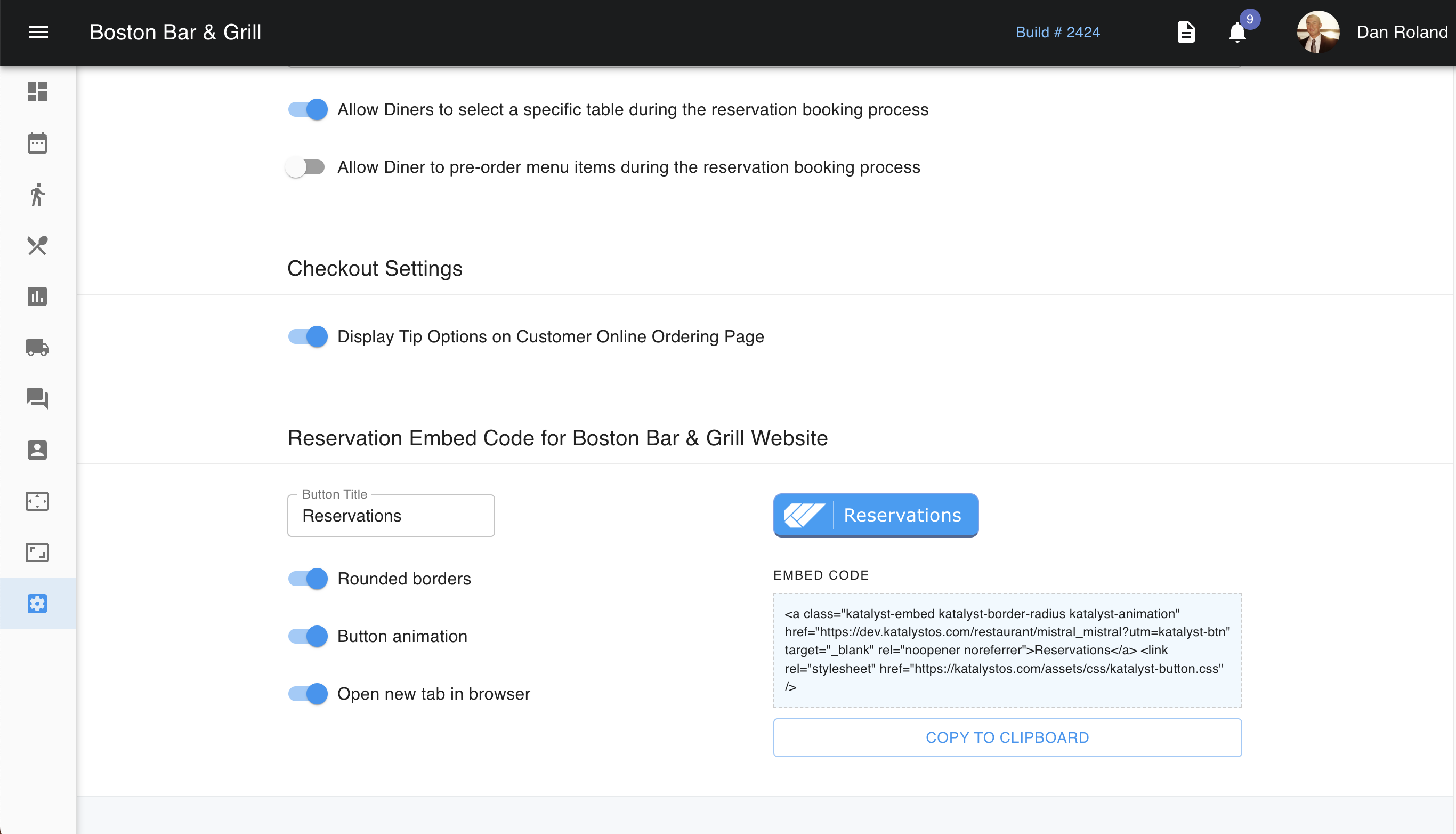Open the fork and spoon menu icon
1456x834 pixels.
click(x=37, y=246)
